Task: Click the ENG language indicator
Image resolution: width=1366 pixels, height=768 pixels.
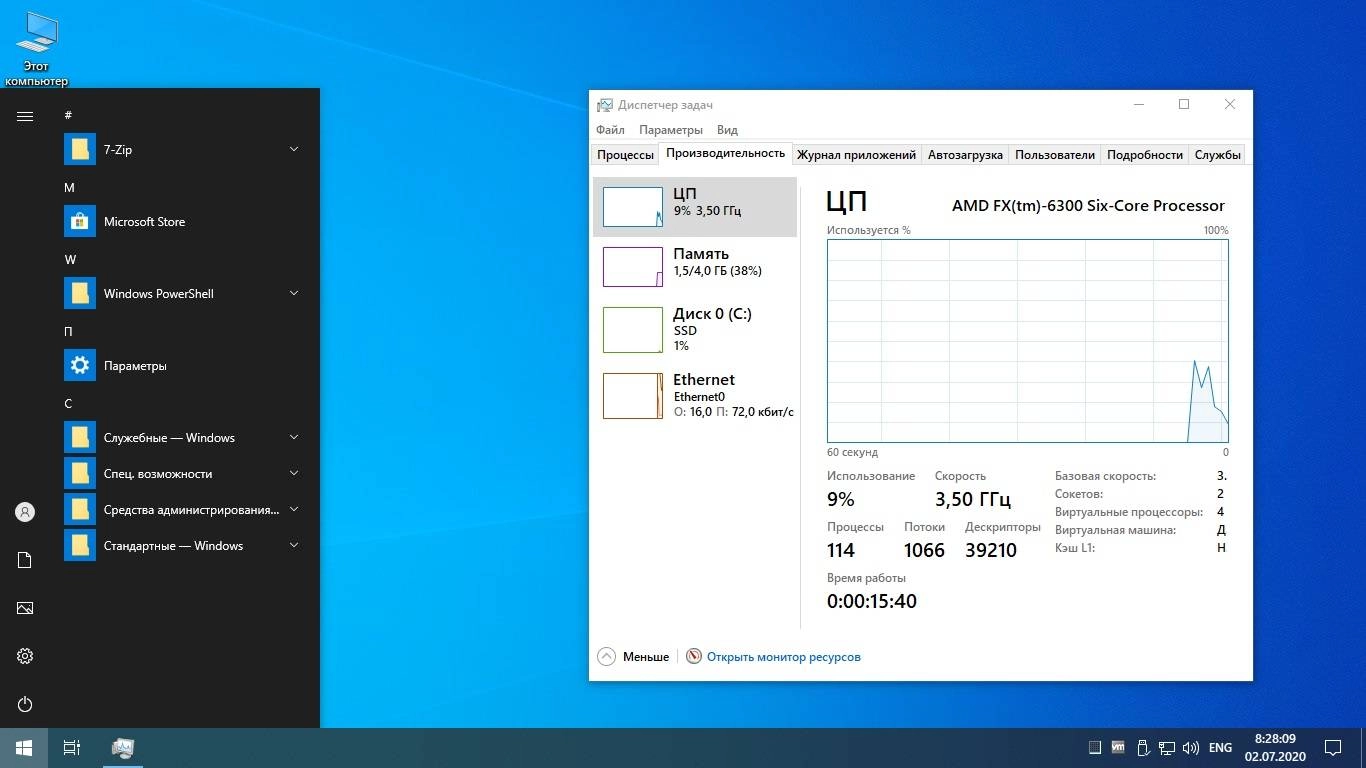Action: [1220, 748]
